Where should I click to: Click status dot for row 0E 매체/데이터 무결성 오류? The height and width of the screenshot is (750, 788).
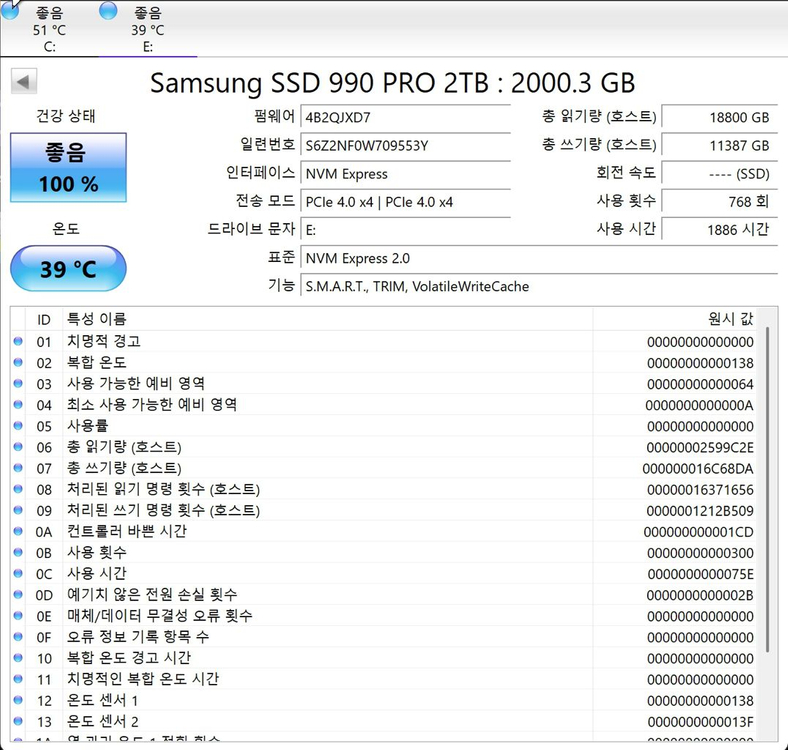[x=18, y=616]
